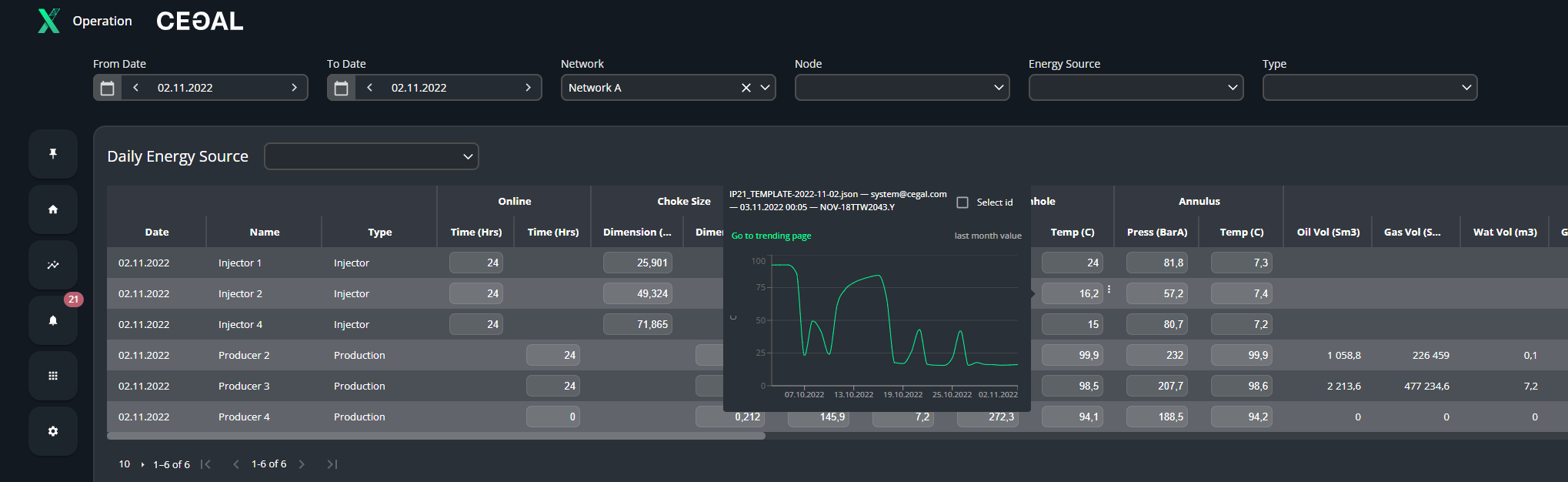The image size is (1568, 482).
Task: Open notifications bell with 21 badge
Action: tap(53, 320)
